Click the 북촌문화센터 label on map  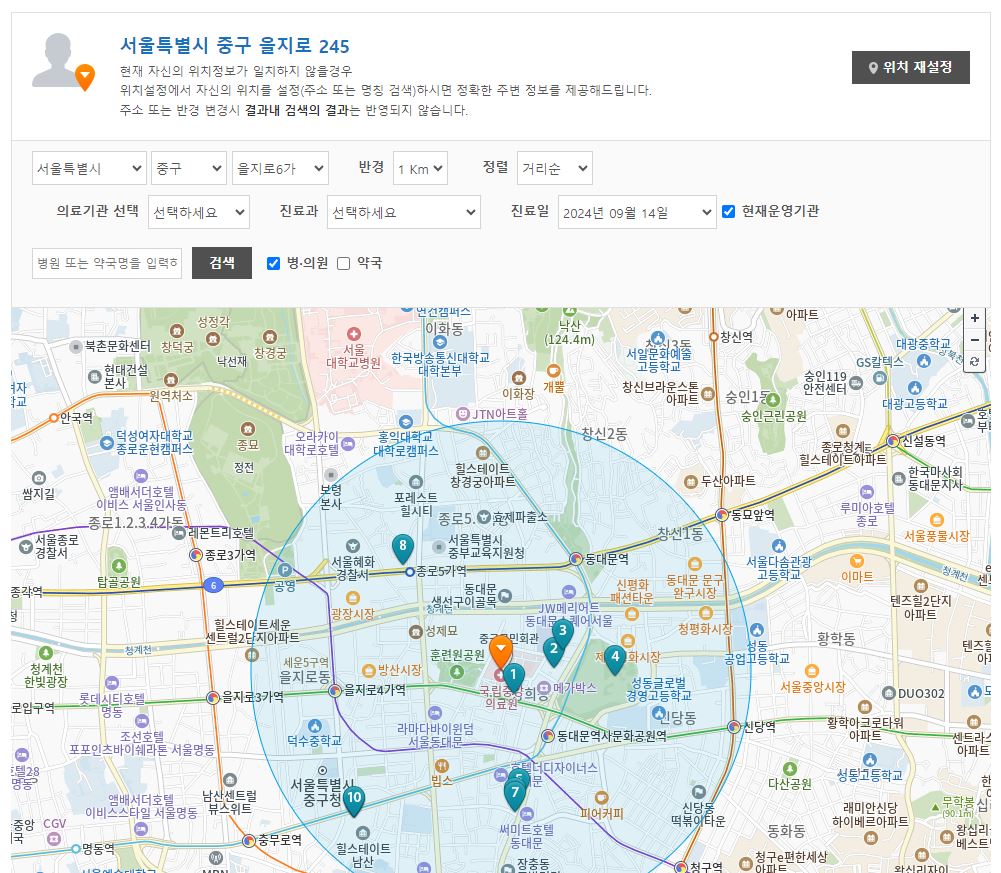118,346
